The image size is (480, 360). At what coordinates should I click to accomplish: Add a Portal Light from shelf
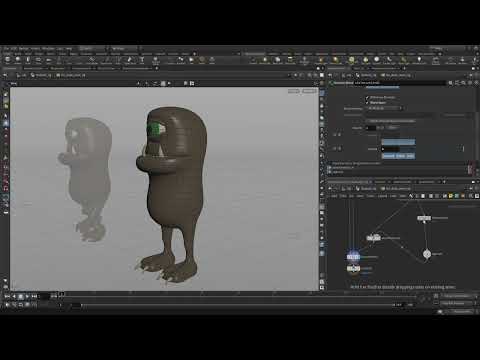tap(404, 60)
